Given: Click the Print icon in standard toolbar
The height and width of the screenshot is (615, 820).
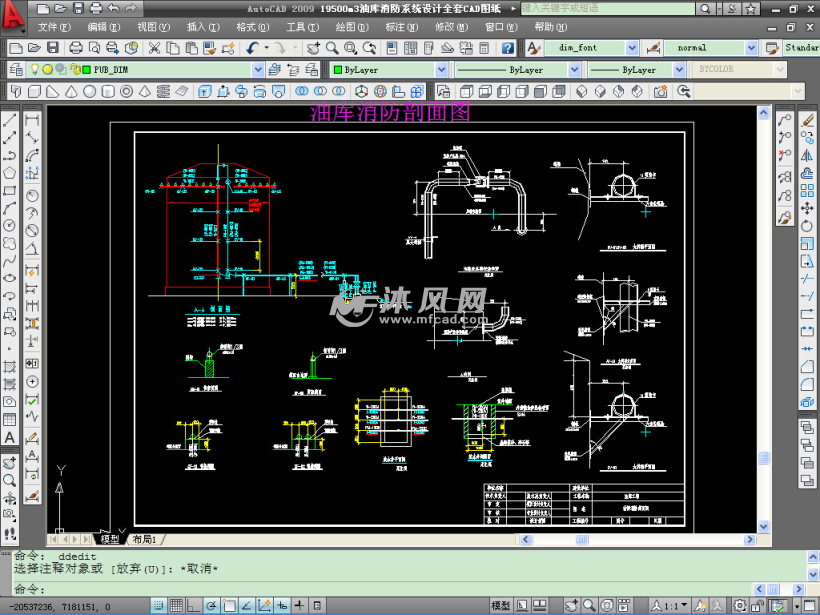Looking at the screenshot, I should [x=76, y=48].
